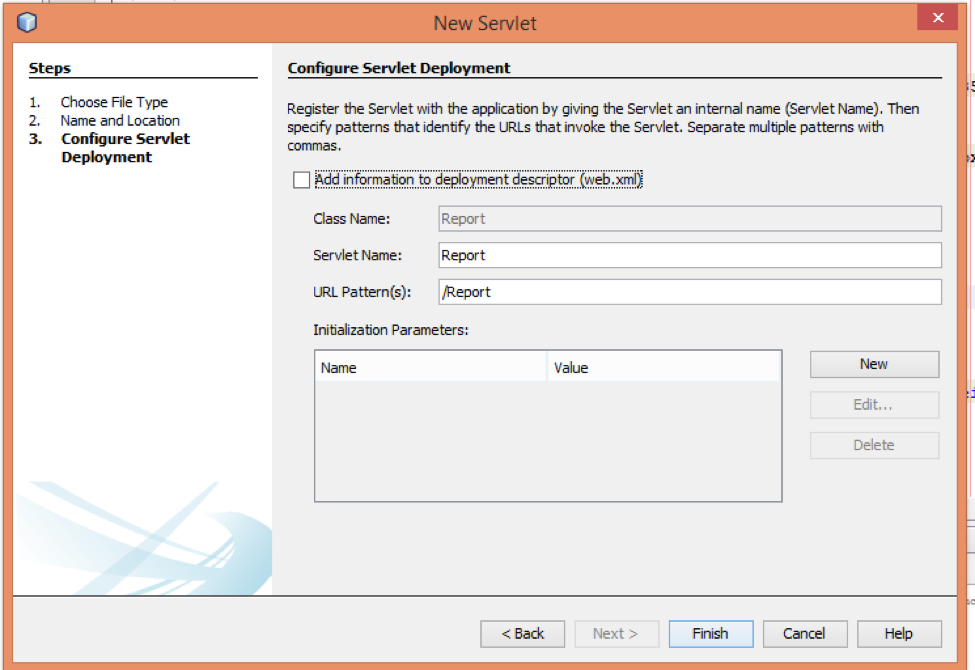Click the Next > button

click(x=616, y=633)
